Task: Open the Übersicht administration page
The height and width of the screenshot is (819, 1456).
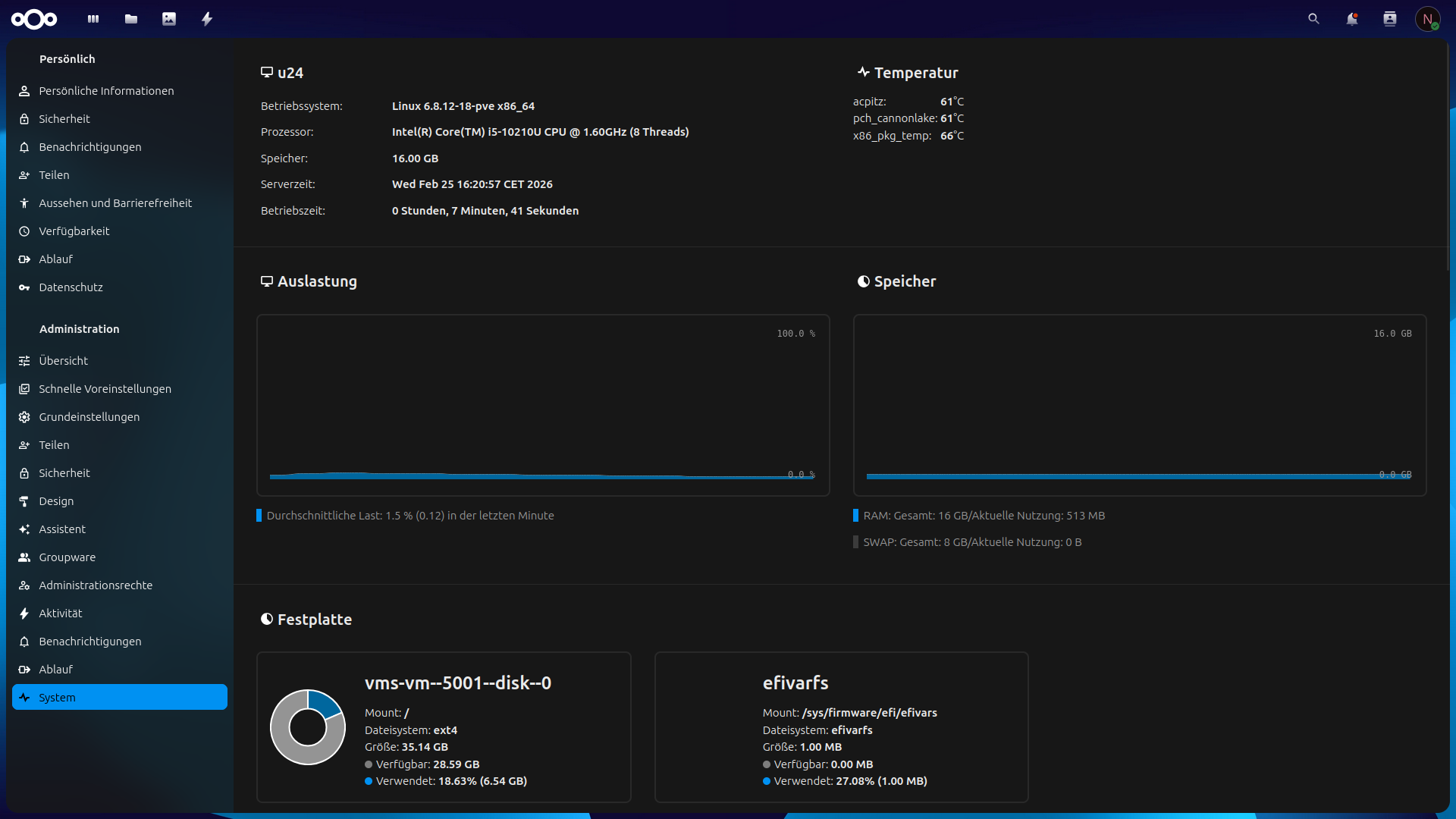Action: (64, 361)
